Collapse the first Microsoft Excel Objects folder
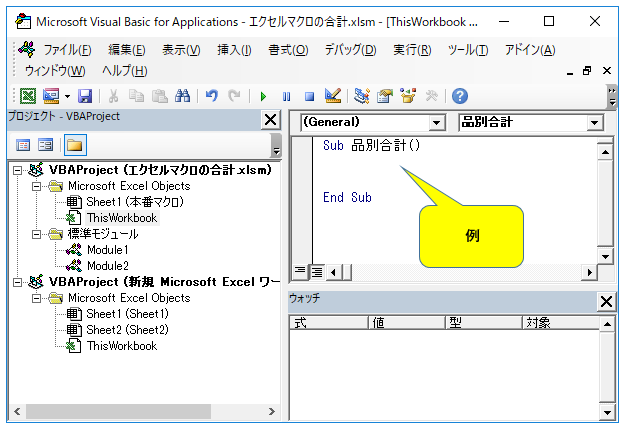 tap(36, 186)
